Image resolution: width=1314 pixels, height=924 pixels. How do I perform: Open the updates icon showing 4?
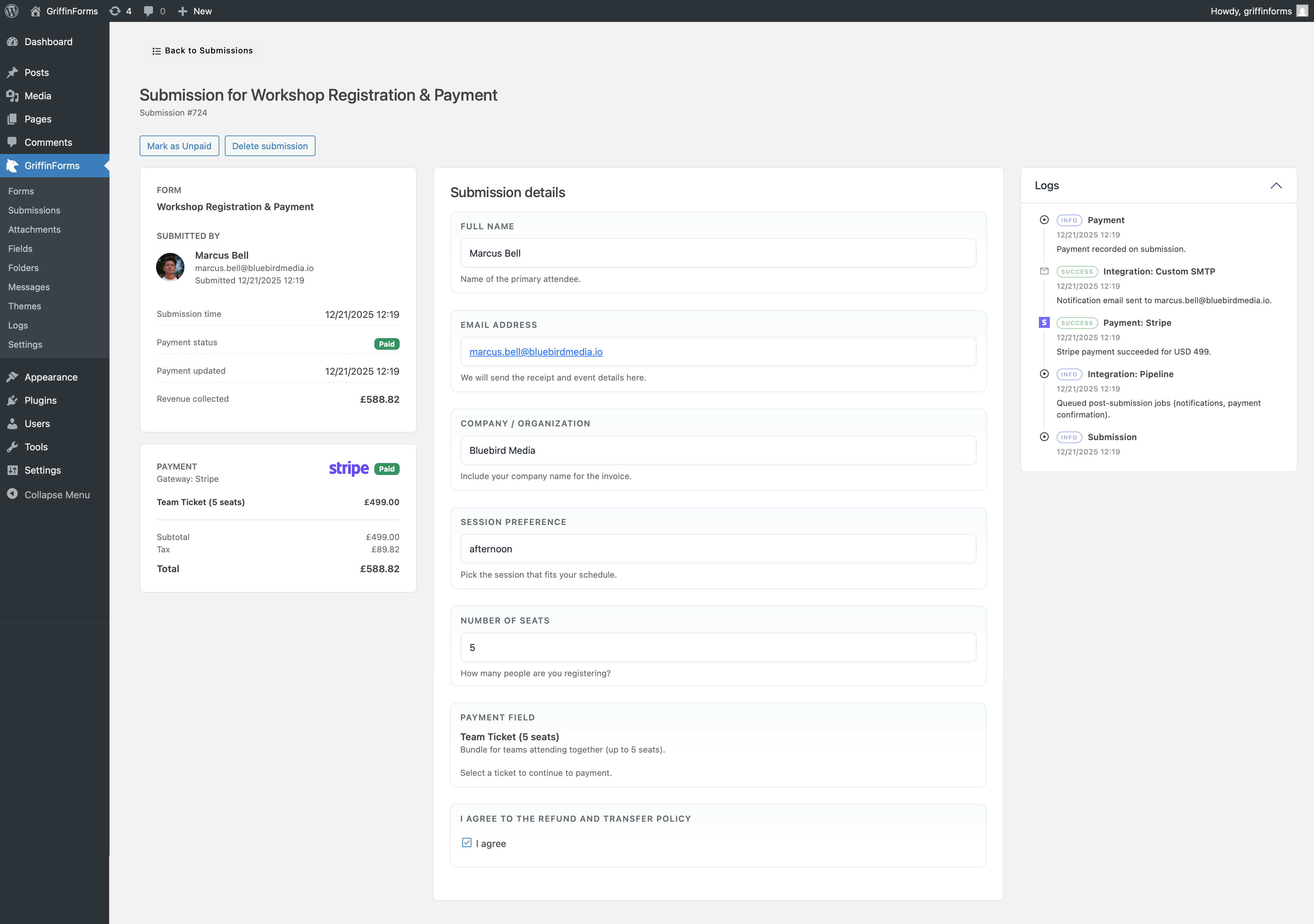coord(115,11)
